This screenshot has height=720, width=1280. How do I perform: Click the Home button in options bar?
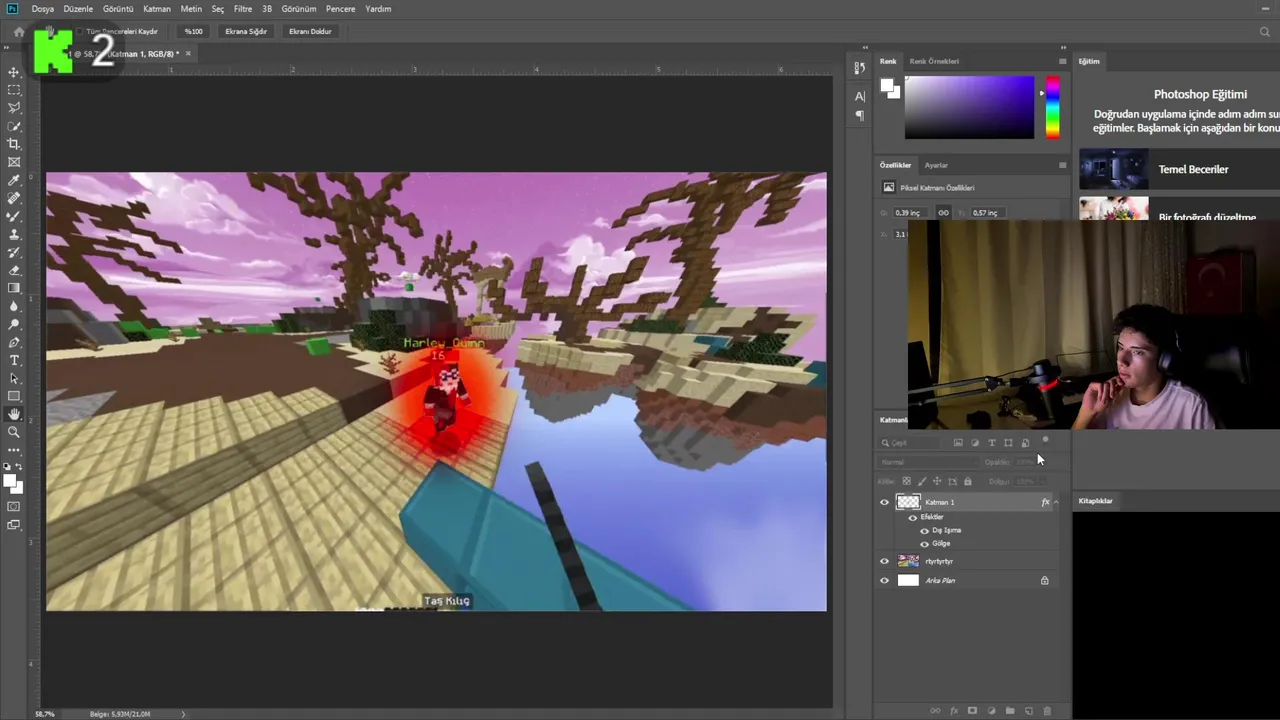point(18,32)
